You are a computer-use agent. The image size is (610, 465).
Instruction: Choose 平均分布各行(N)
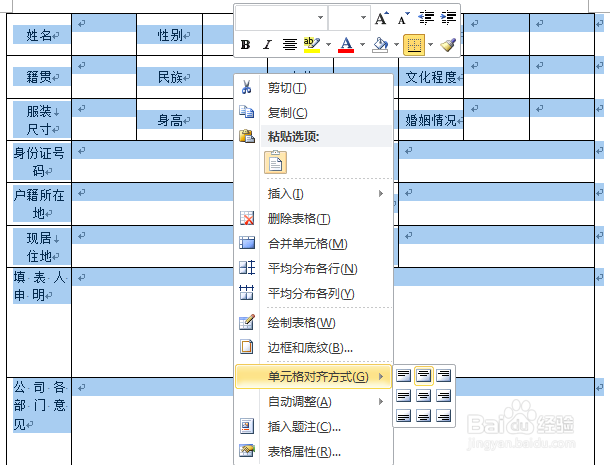pos(314,268)
